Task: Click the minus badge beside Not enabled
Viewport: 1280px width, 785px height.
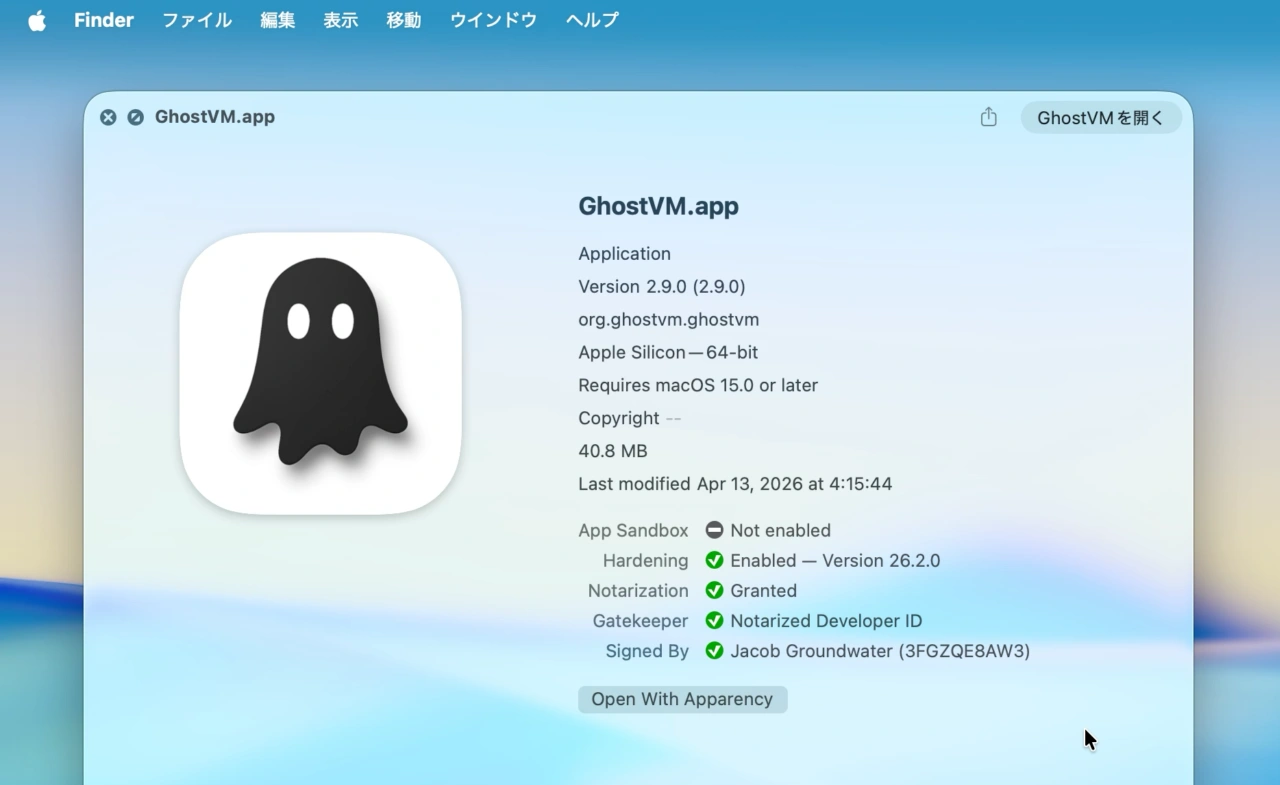Action: pos(714,530)
